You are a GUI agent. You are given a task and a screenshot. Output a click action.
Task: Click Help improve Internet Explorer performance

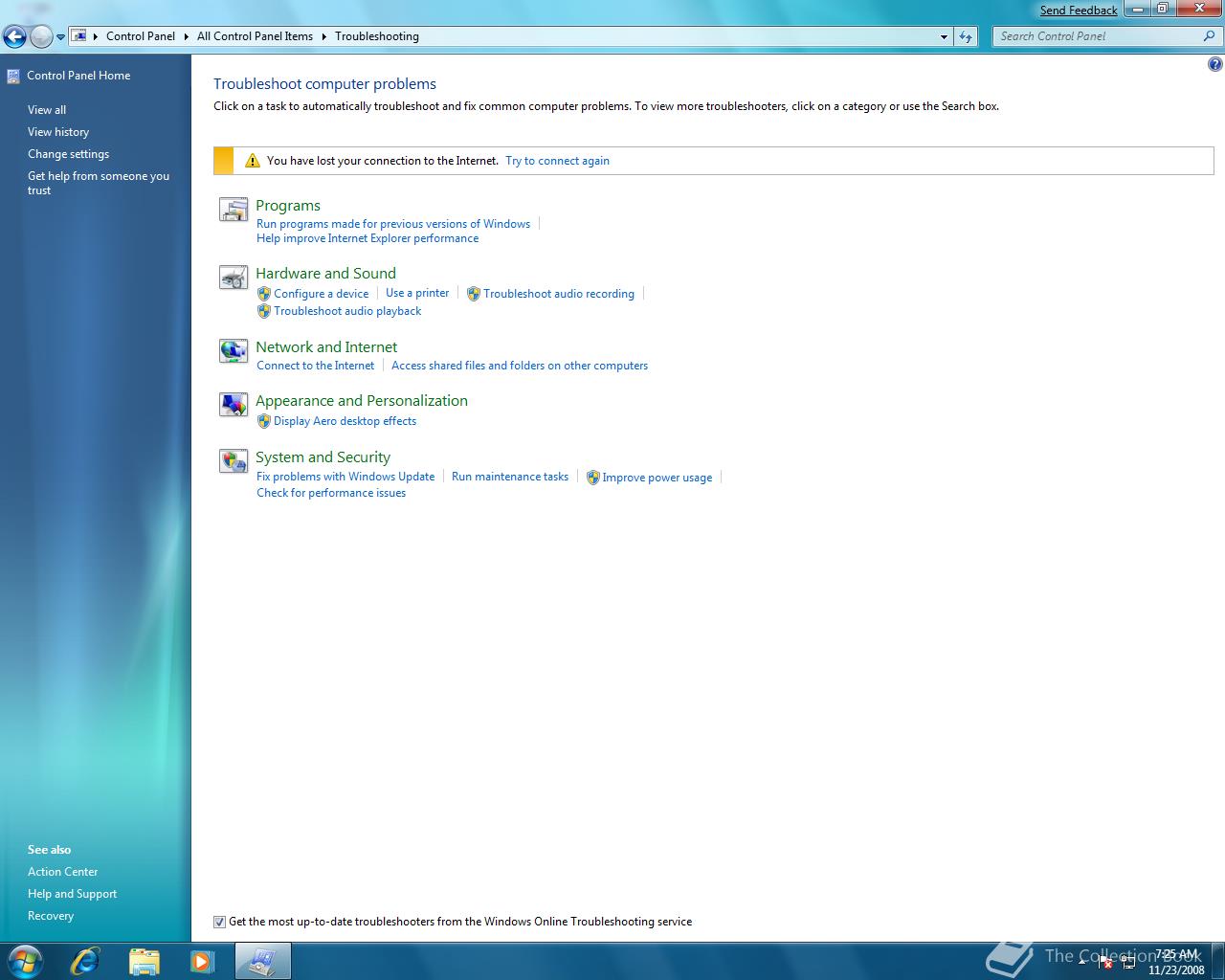pos(367,238)
